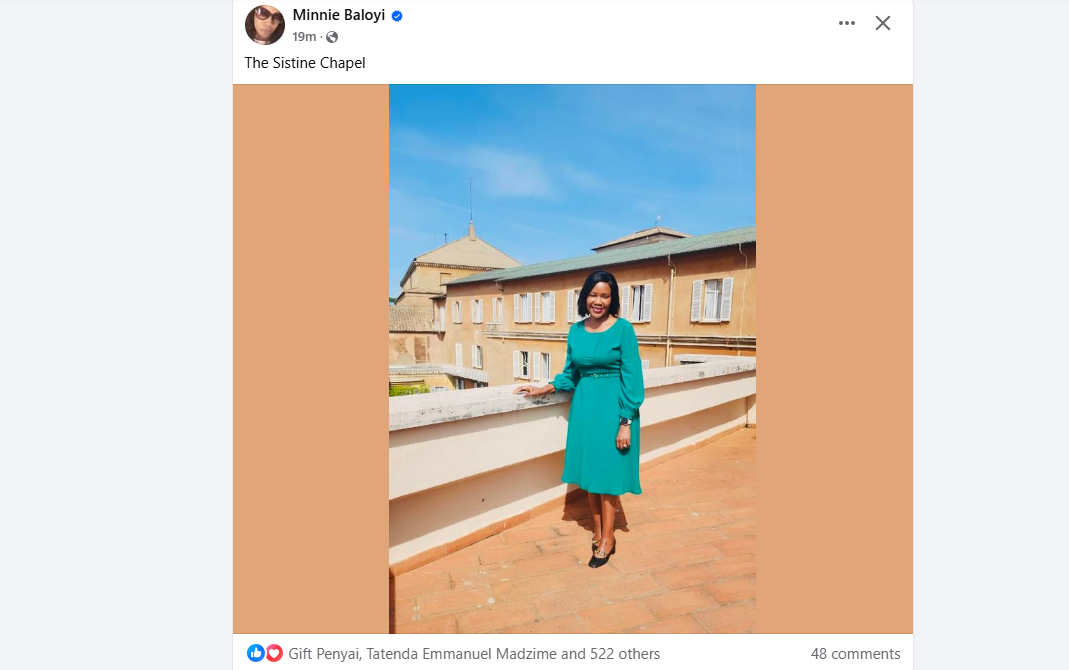Click the 19m post timestamp

point(303,37)
